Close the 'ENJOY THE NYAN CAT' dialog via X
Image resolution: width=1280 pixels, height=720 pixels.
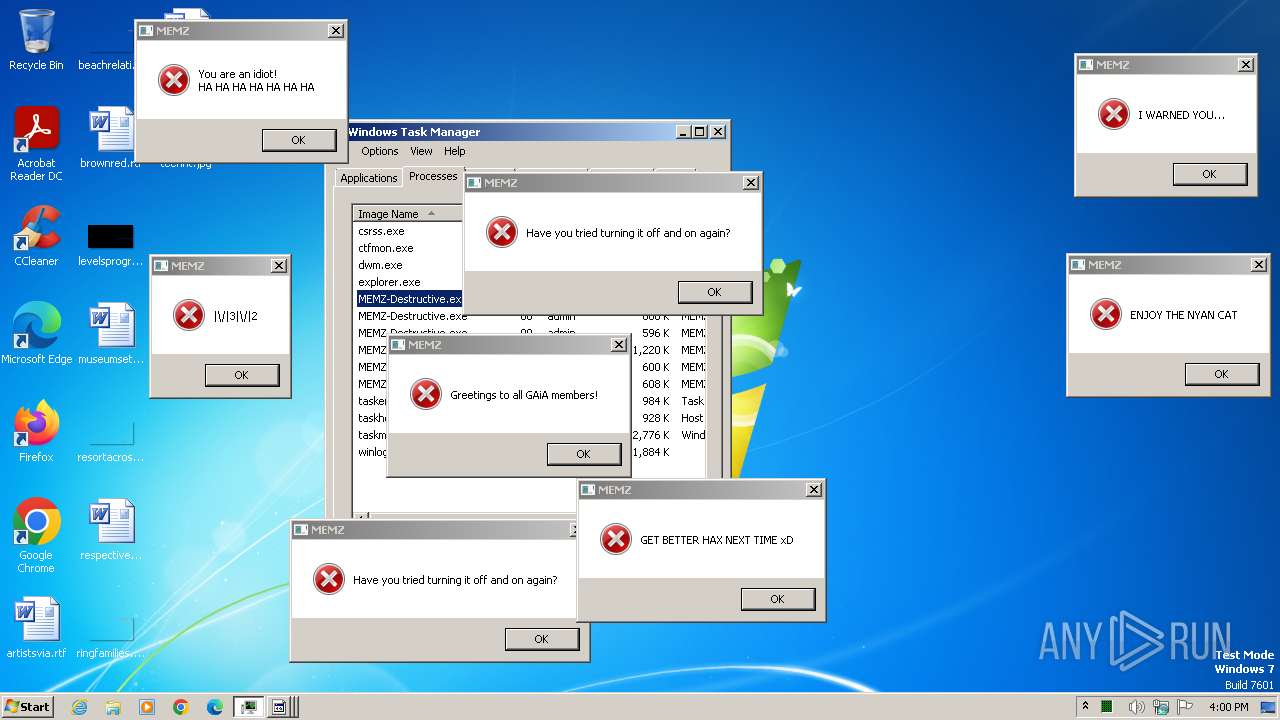click(x=1258, y=265)
